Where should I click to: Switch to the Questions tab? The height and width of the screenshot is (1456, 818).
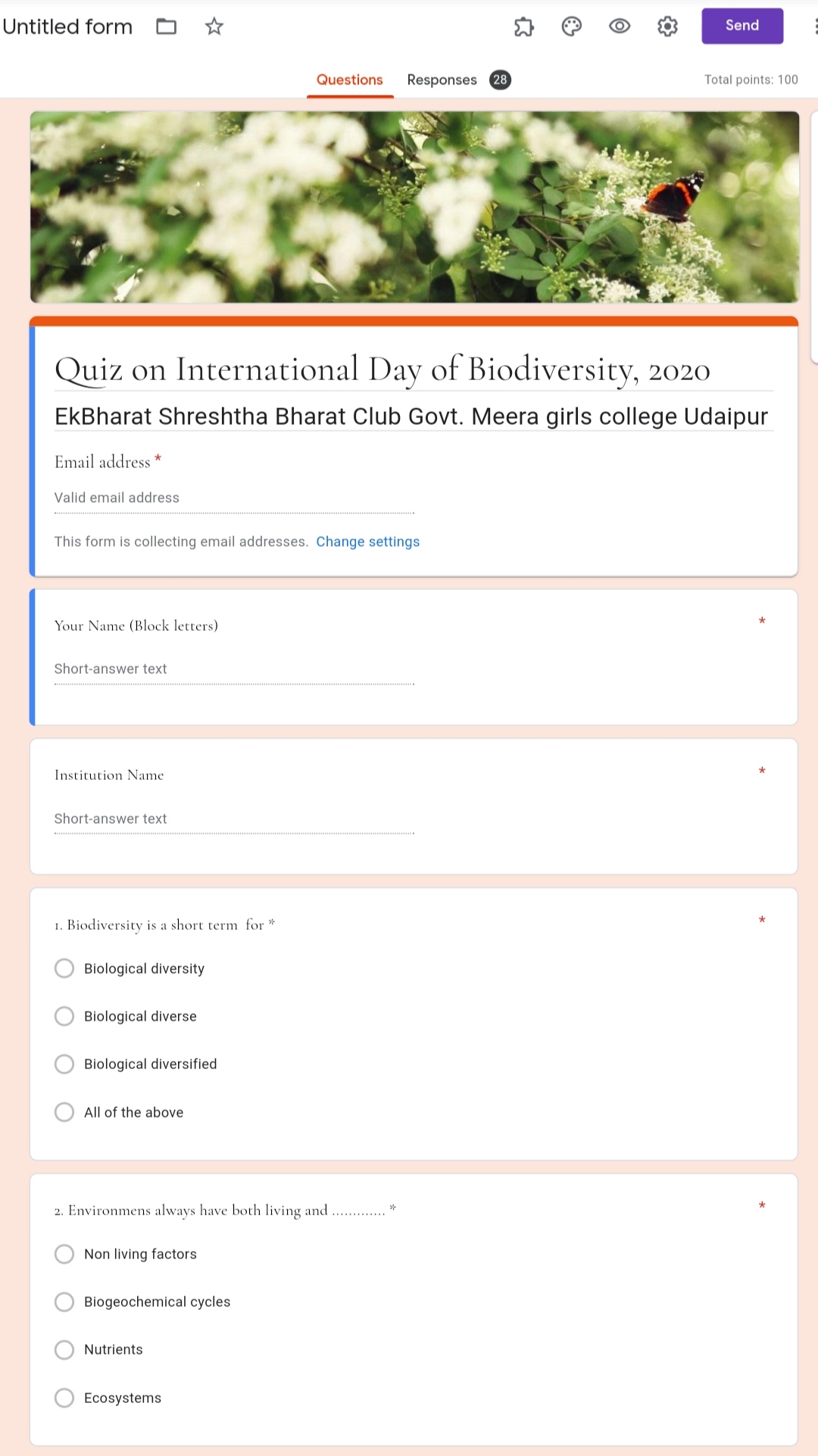[x=349, y=80]
